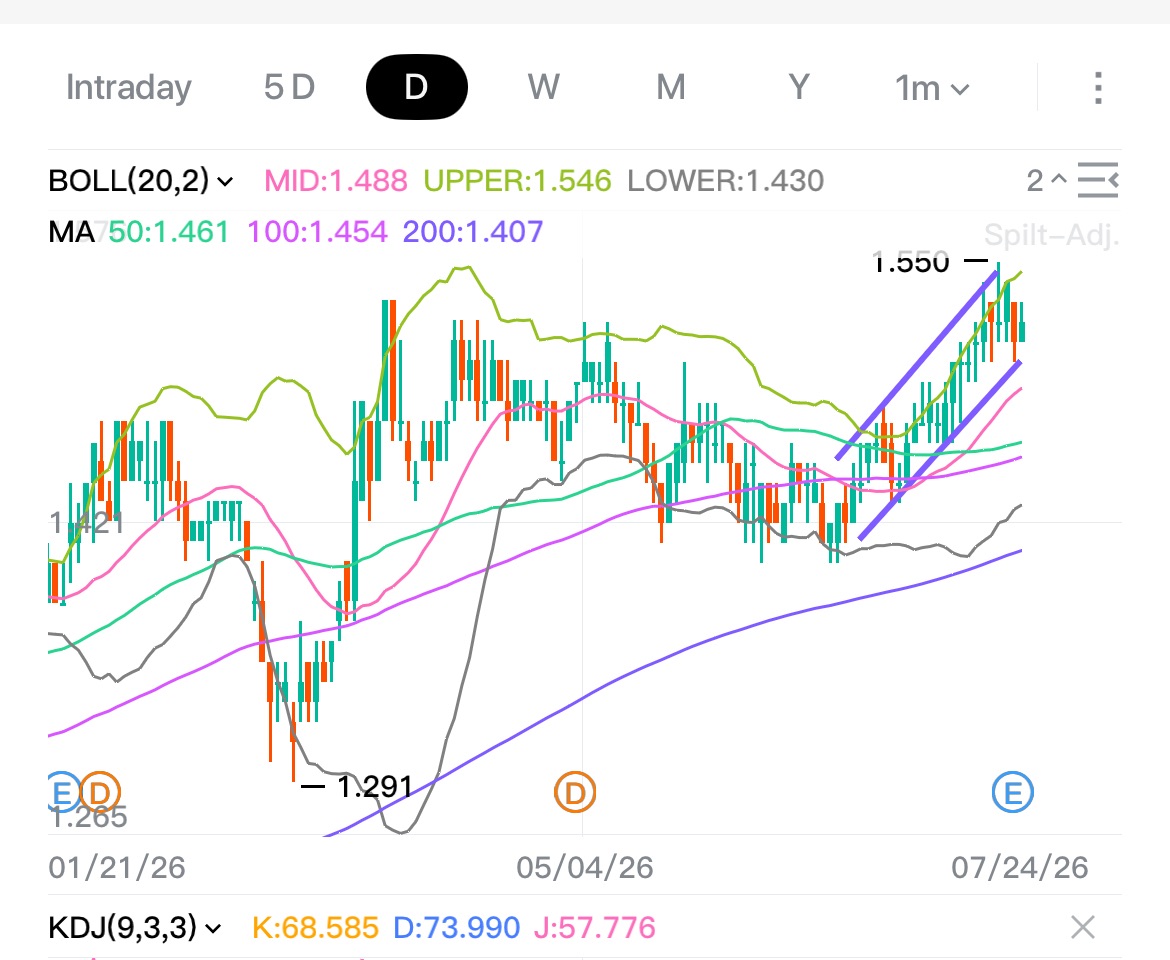Image resolution: width=1170 pixels, height=960 pixels.
Task: Open the 1m interval dropdown
Action: (931, 88)
